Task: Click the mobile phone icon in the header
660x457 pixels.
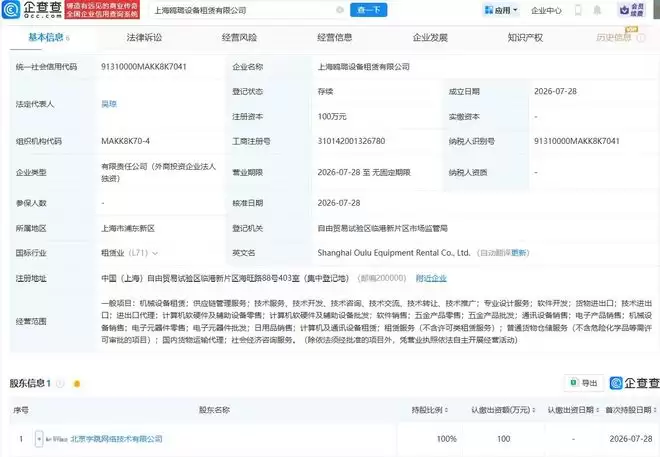Action: (578, 10)
